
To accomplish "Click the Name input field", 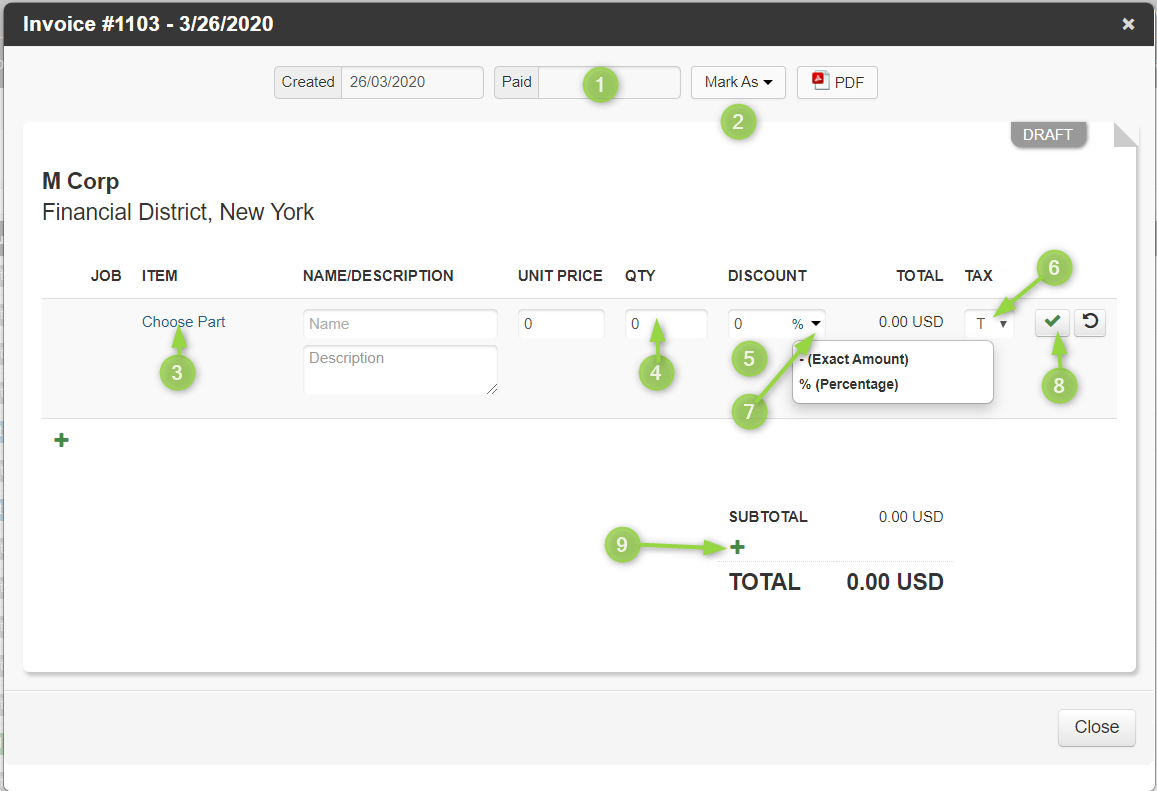I will pyautogui.click(x=400, y=324).
